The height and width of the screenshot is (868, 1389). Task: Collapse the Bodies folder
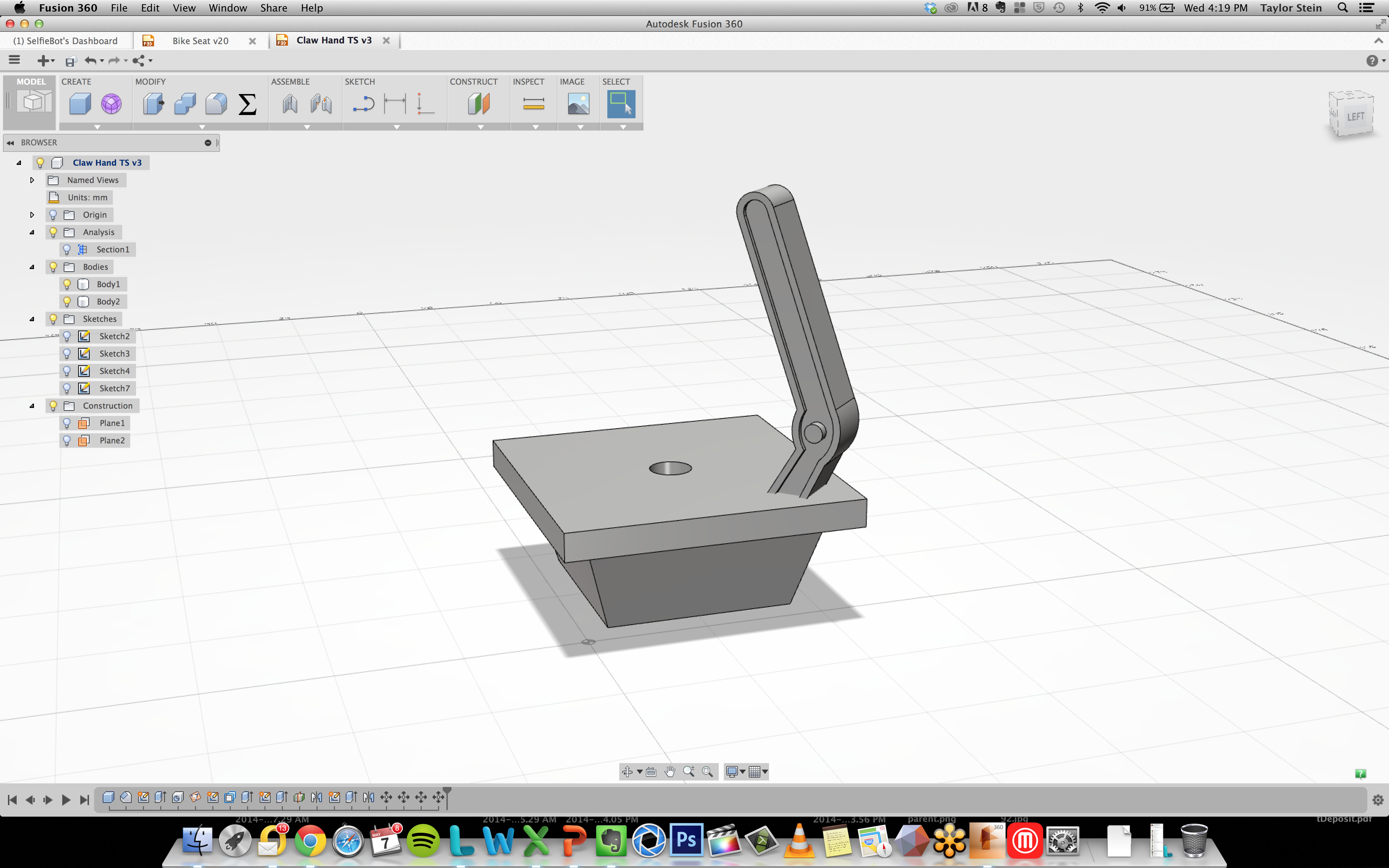coord(32,267)
